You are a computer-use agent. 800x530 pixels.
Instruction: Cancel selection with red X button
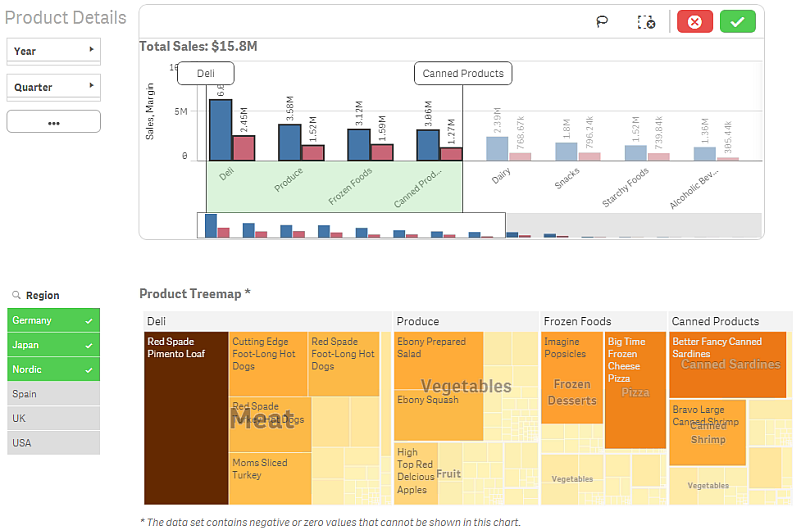coord(695,22)
